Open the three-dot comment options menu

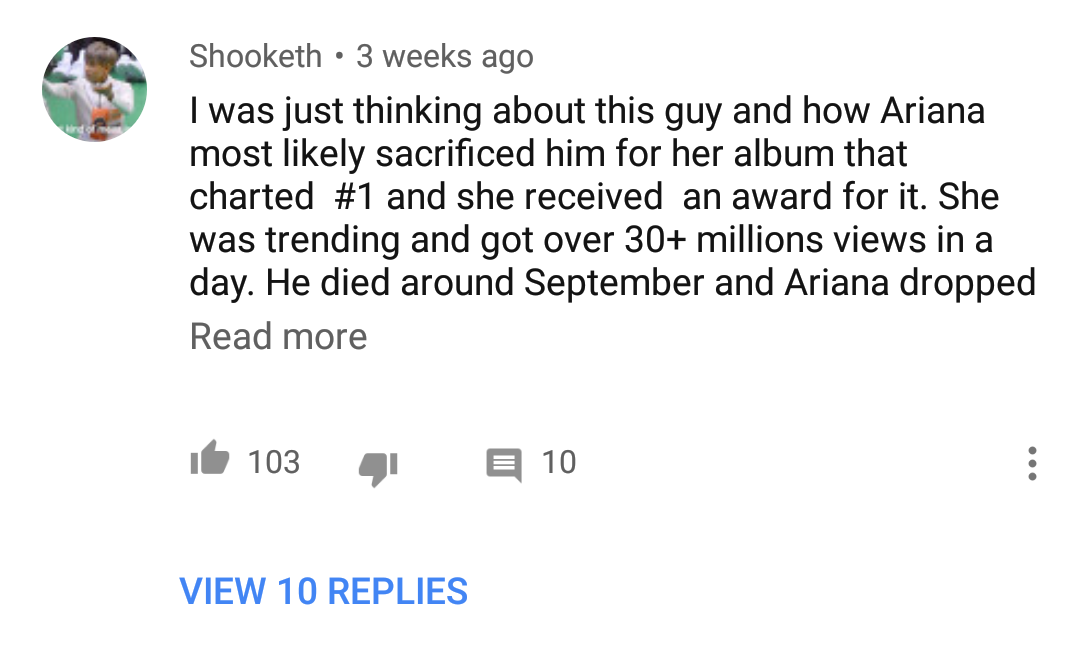pos(1032,463)
